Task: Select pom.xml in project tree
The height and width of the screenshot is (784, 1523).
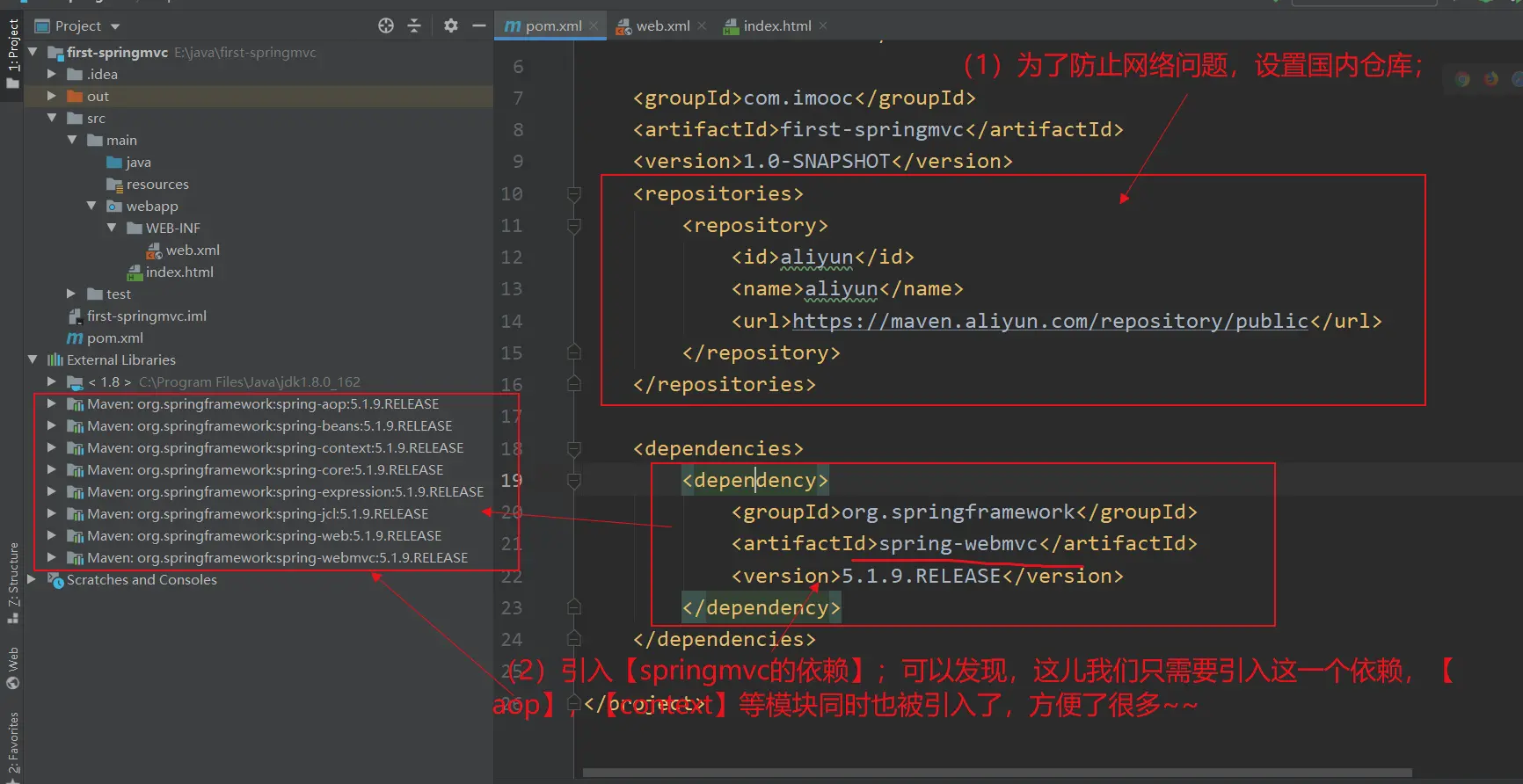Action: (114, 338)
